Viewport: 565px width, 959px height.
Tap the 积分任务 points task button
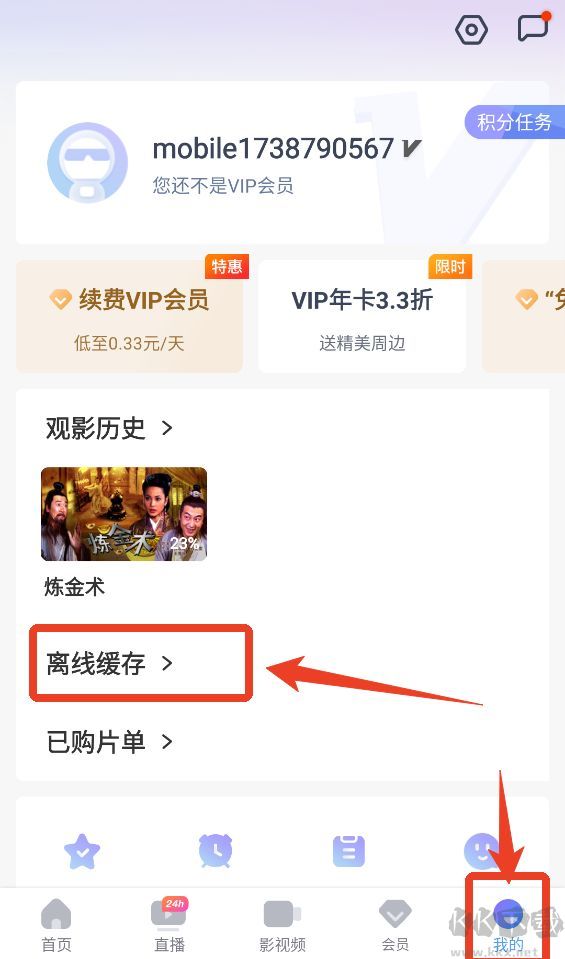(514, 122)
